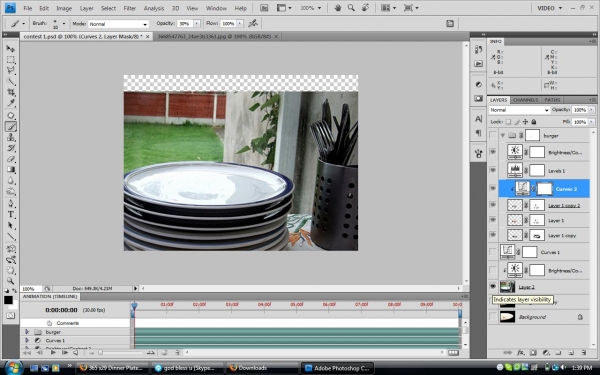
Task: Open the layer blend mode dropdown
Action: (519, 110)
